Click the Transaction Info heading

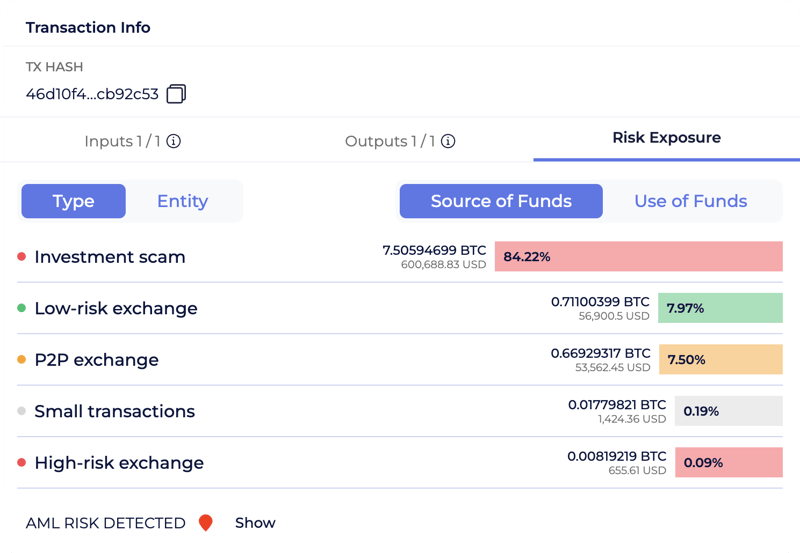coord(88,28)
